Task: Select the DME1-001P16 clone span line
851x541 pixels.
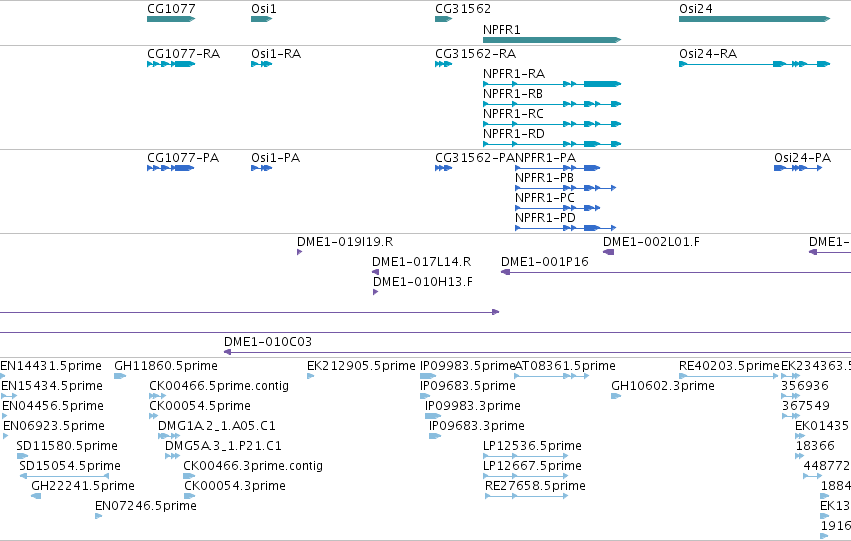Action: point(676,272)
